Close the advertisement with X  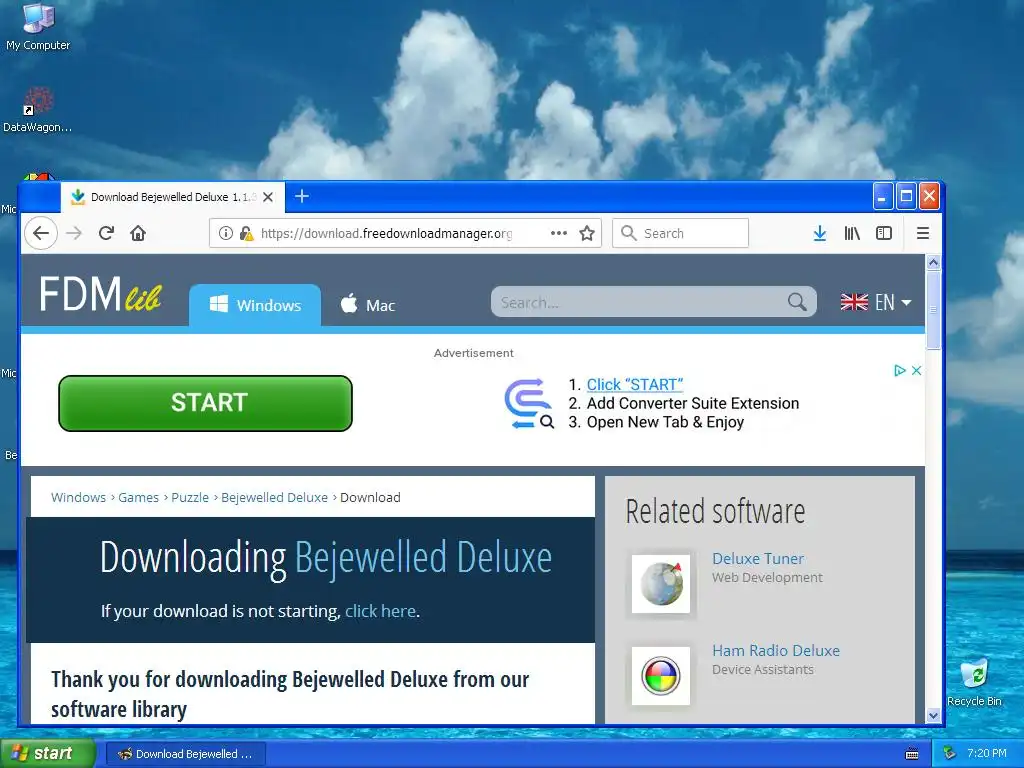[916, 370]
